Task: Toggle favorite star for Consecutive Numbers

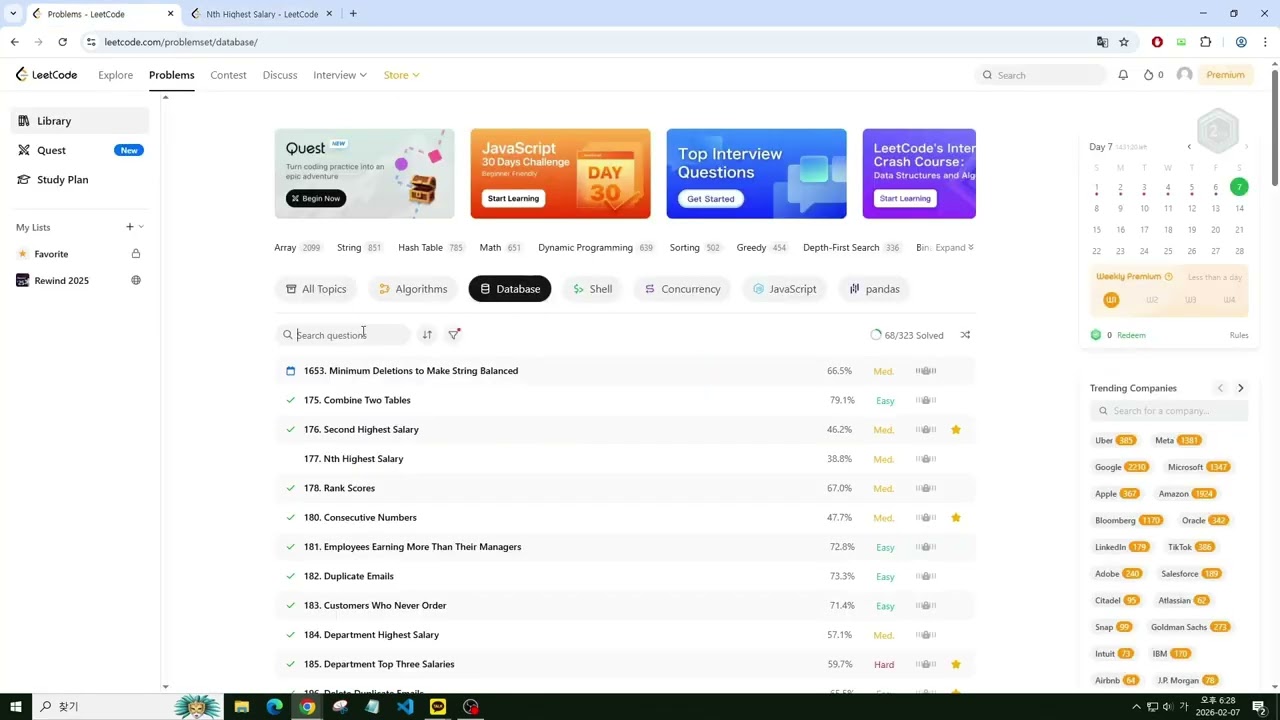Action: pos(956,518)
